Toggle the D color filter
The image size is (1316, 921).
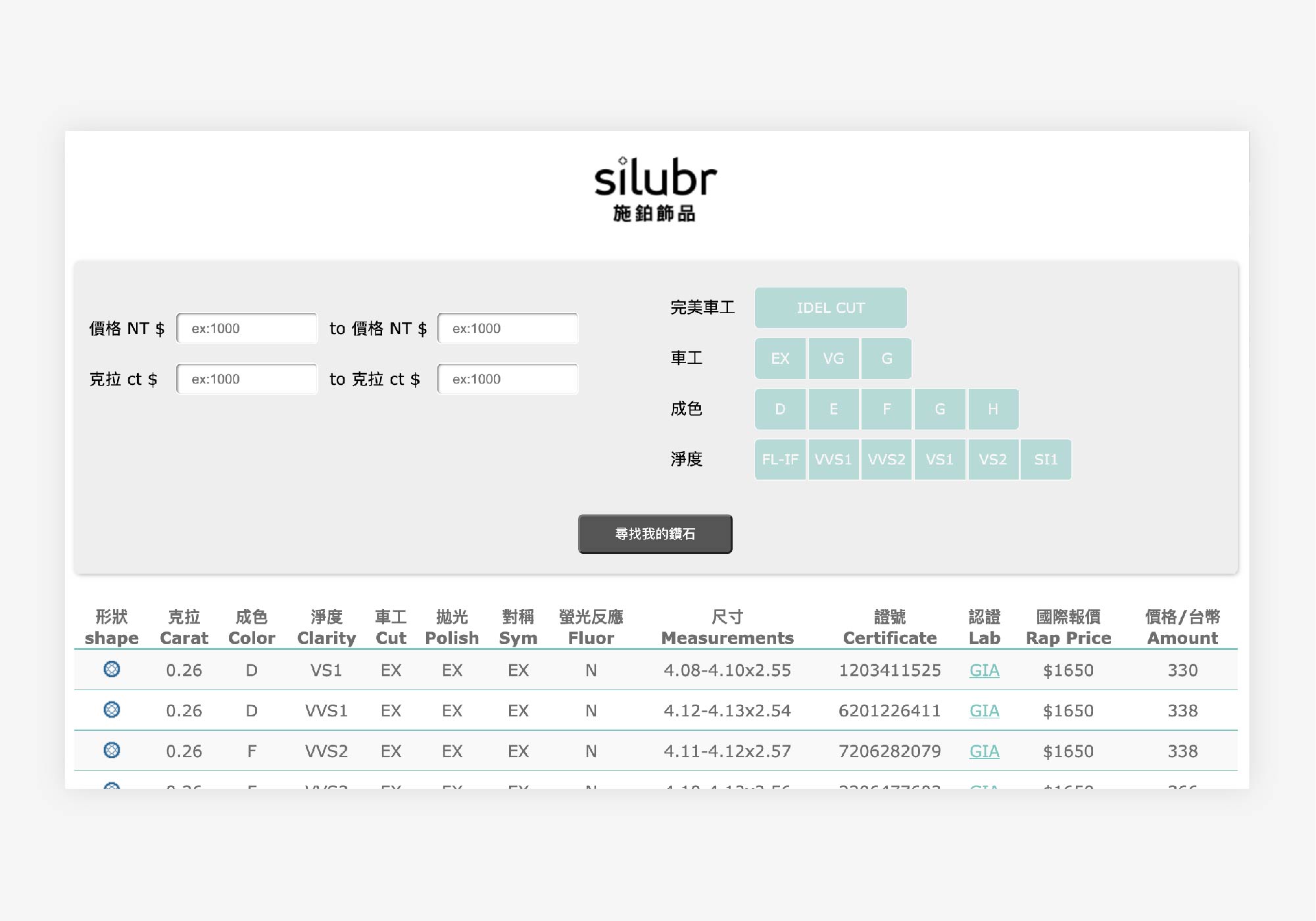(780, 409)
